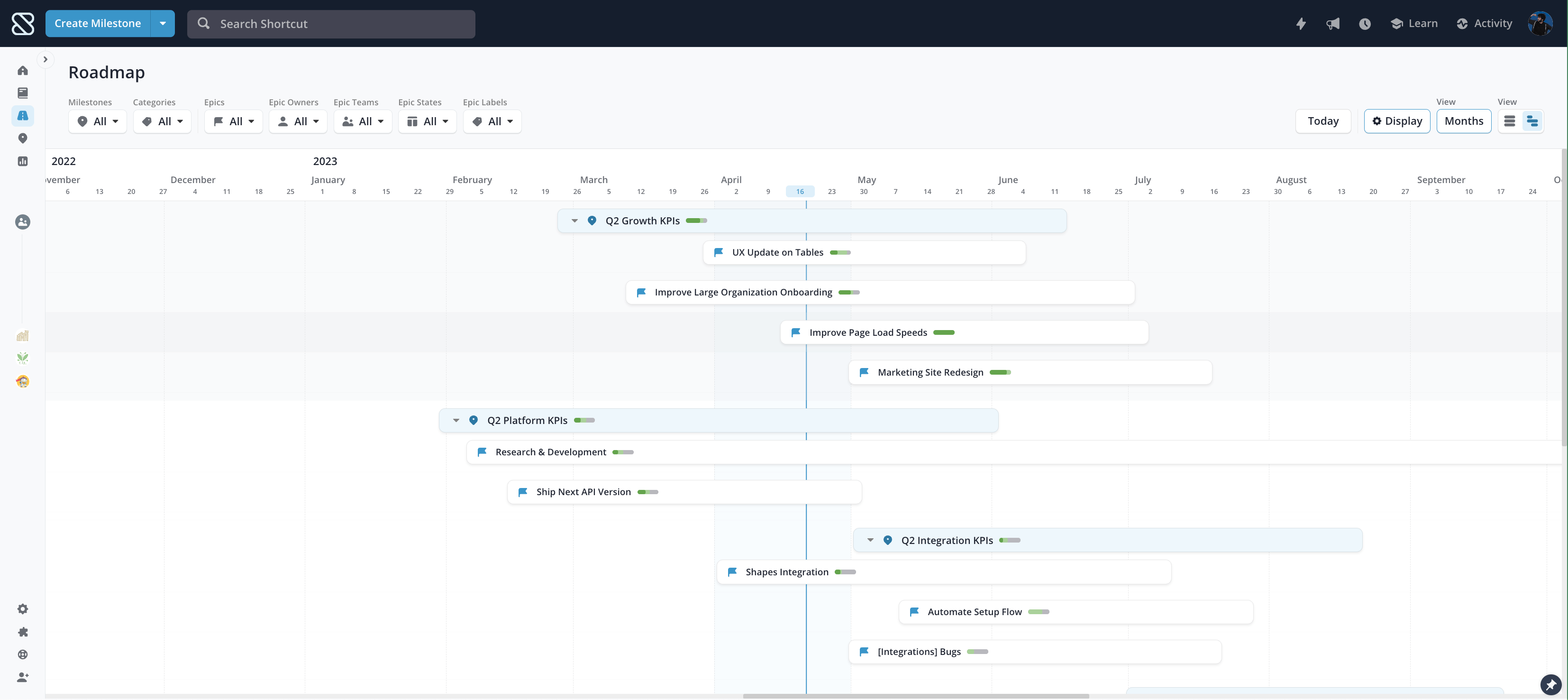Open the Teams icon in the sidebar
The image size is (1568, 700).
23,222
